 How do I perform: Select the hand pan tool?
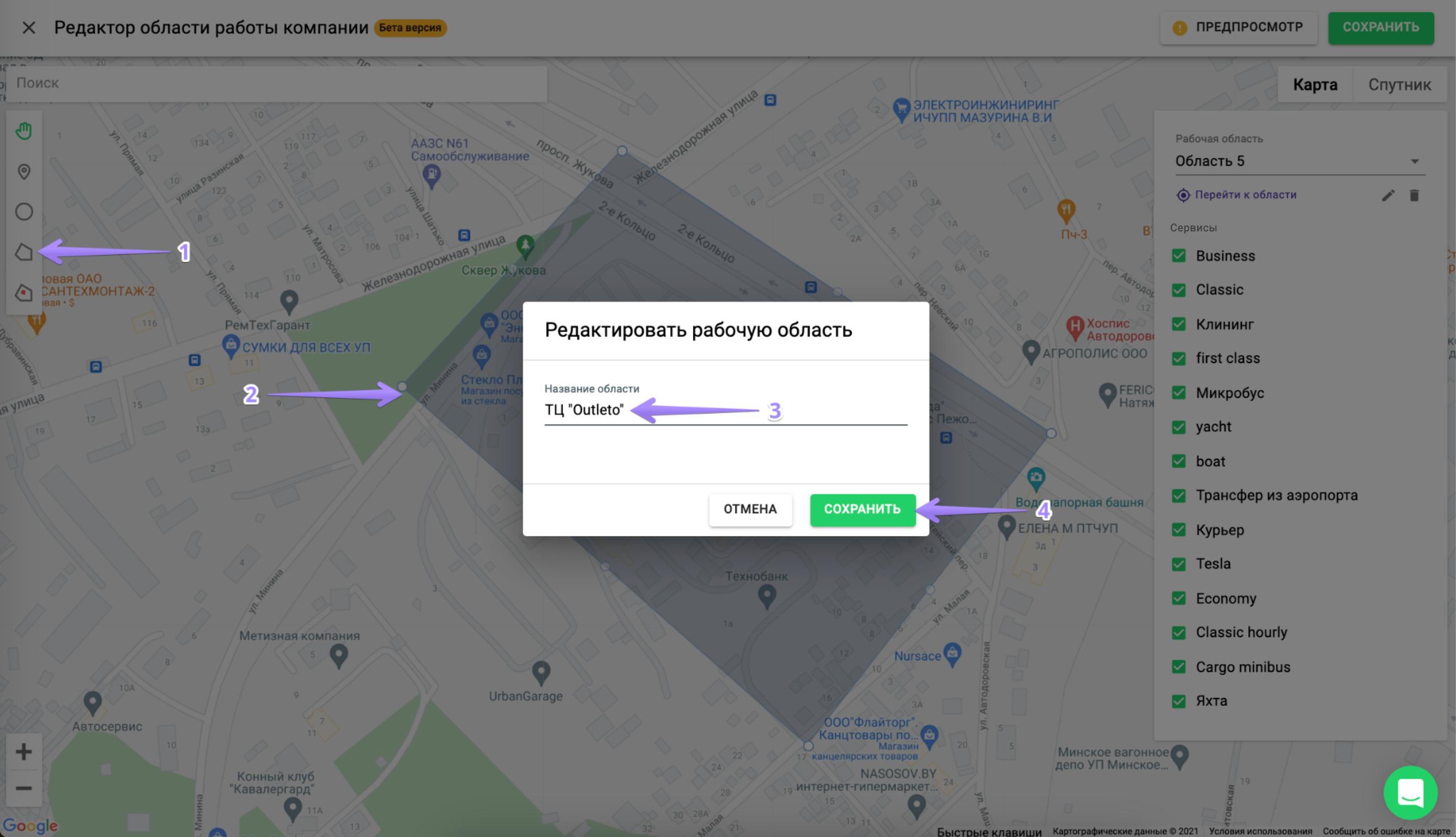click(23, 131)
